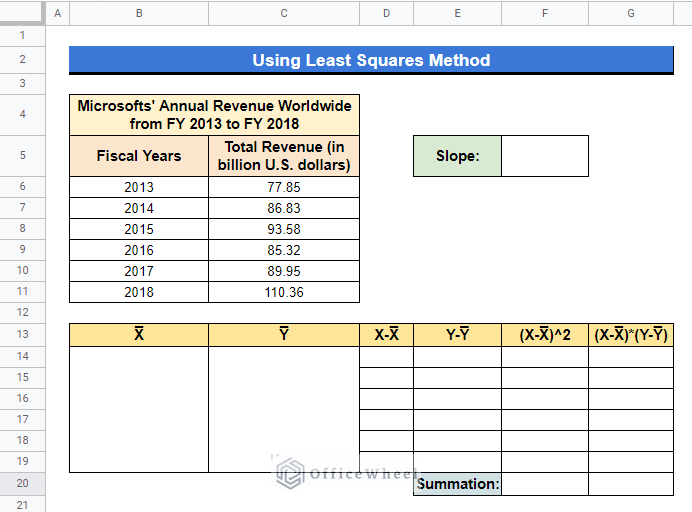
Task: Select column B header
Action: tap(139, 13)
